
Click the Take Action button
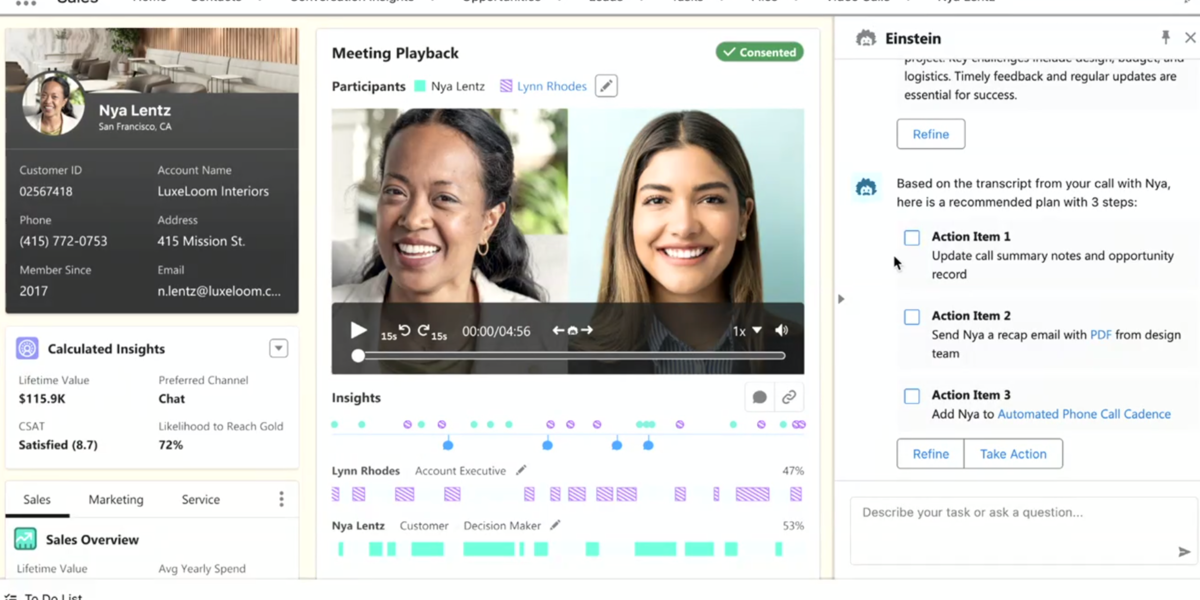pos(1013,454)
